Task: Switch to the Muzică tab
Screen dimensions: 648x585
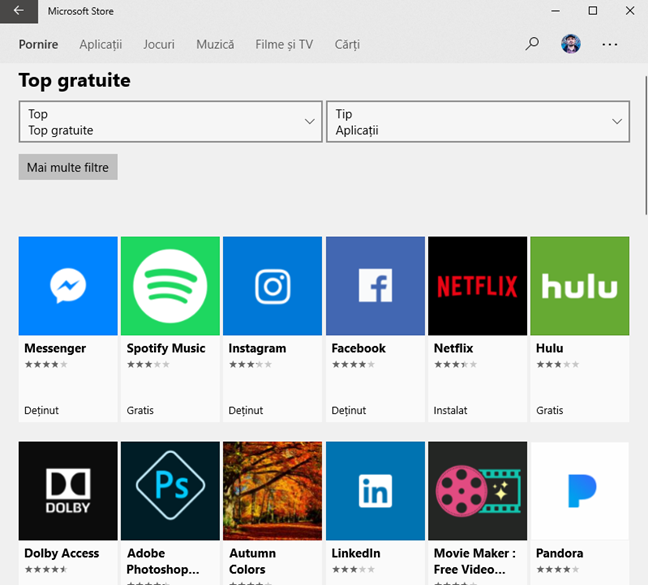Action: [x=215, y=44]
